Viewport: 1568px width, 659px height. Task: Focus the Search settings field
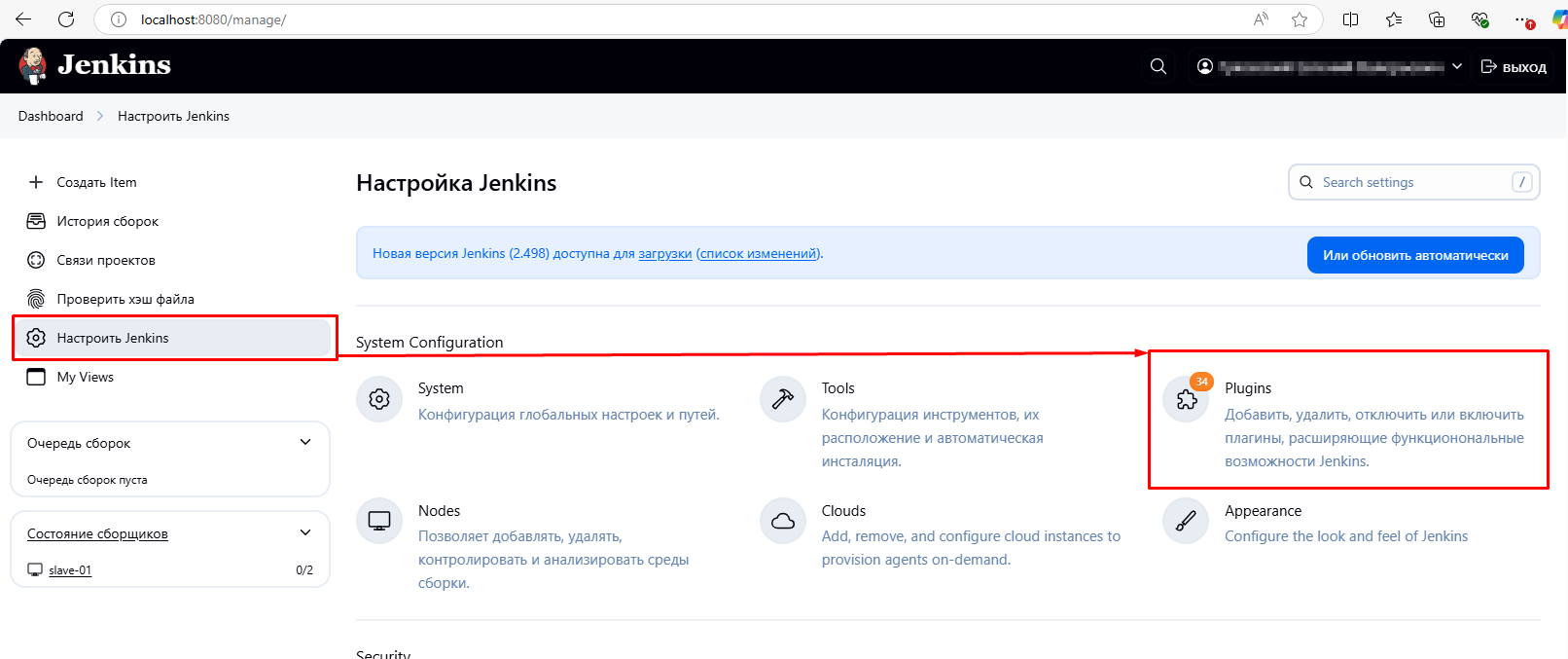coord(1412,182)
